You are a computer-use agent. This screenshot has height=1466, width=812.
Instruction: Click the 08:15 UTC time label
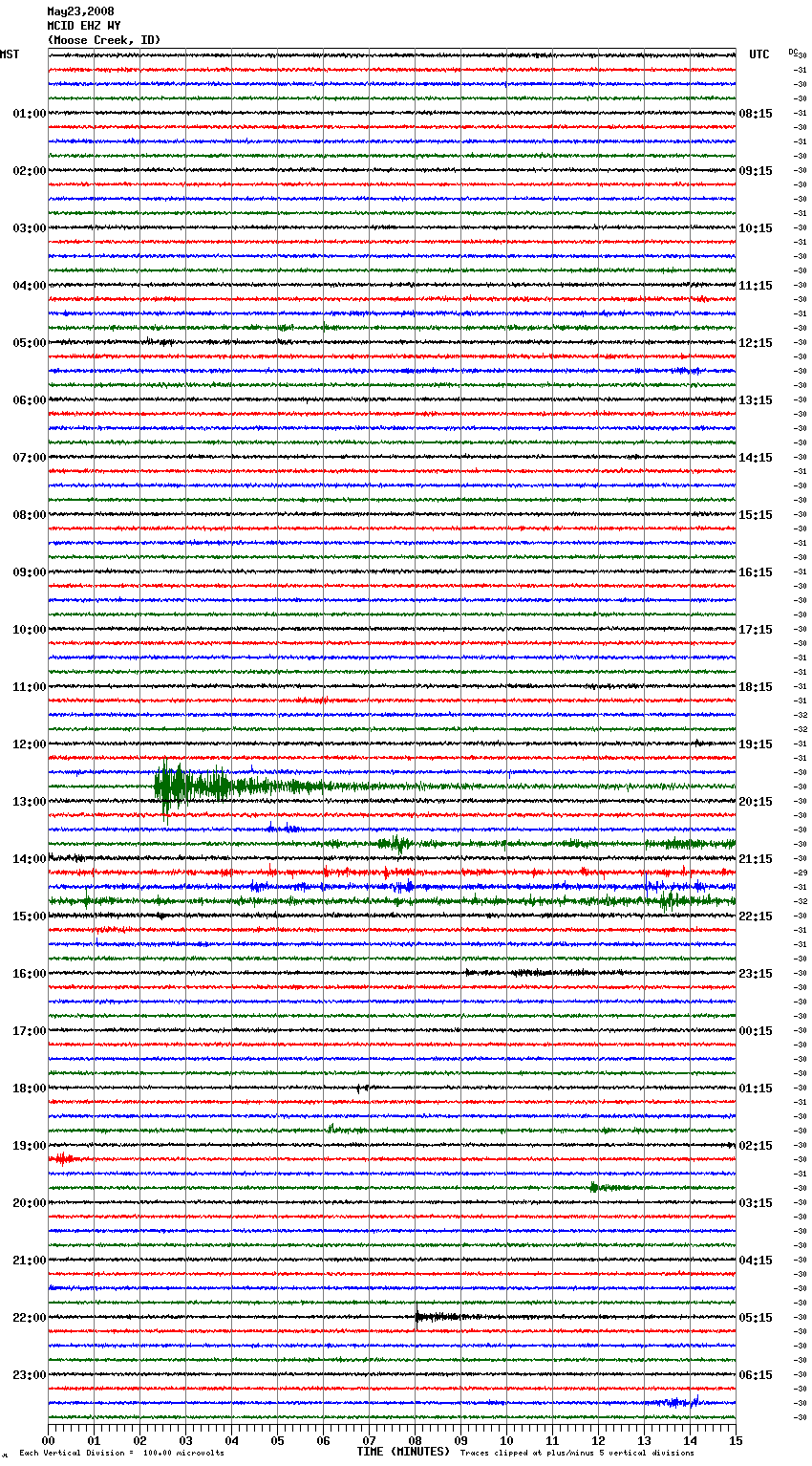[x=756, y=114]
